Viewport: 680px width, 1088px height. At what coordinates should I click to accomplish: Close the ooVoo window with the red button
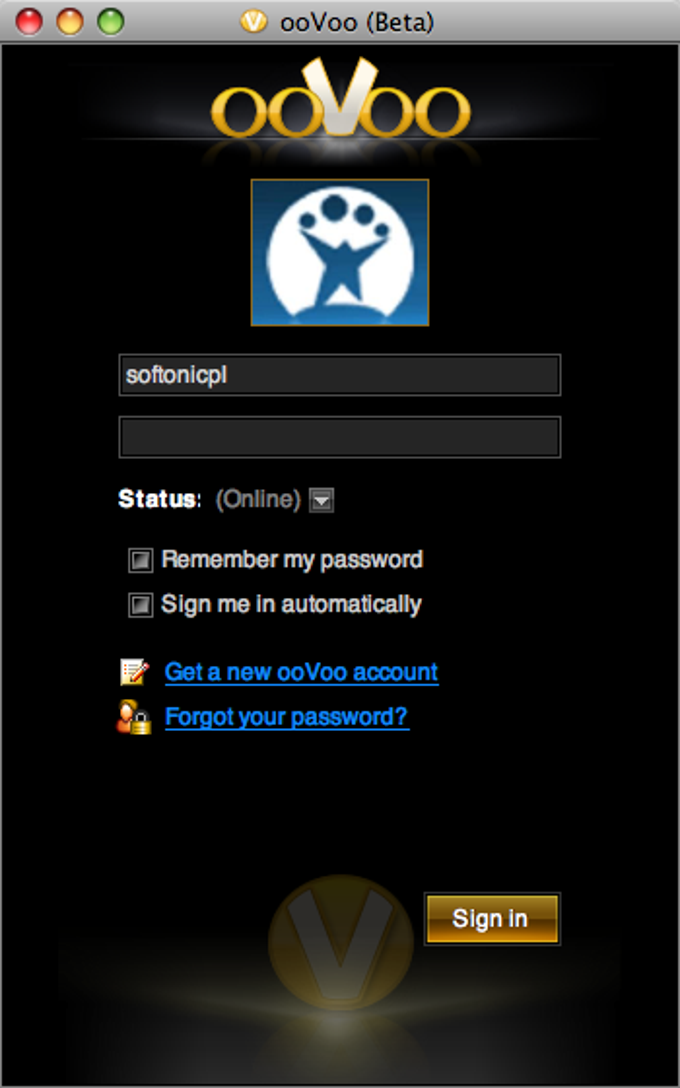(29, 22)
